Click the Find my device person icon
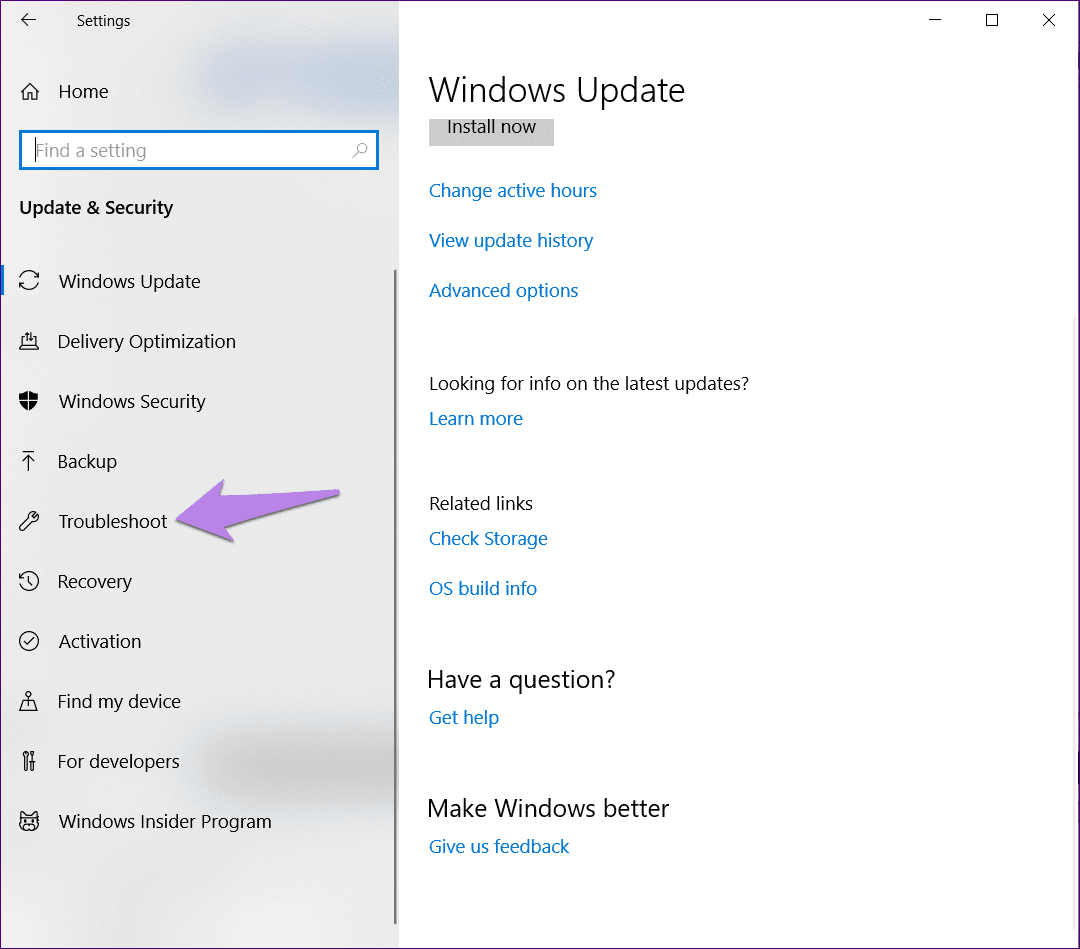This screenshot has width=1080, height=949. [28, 701]
